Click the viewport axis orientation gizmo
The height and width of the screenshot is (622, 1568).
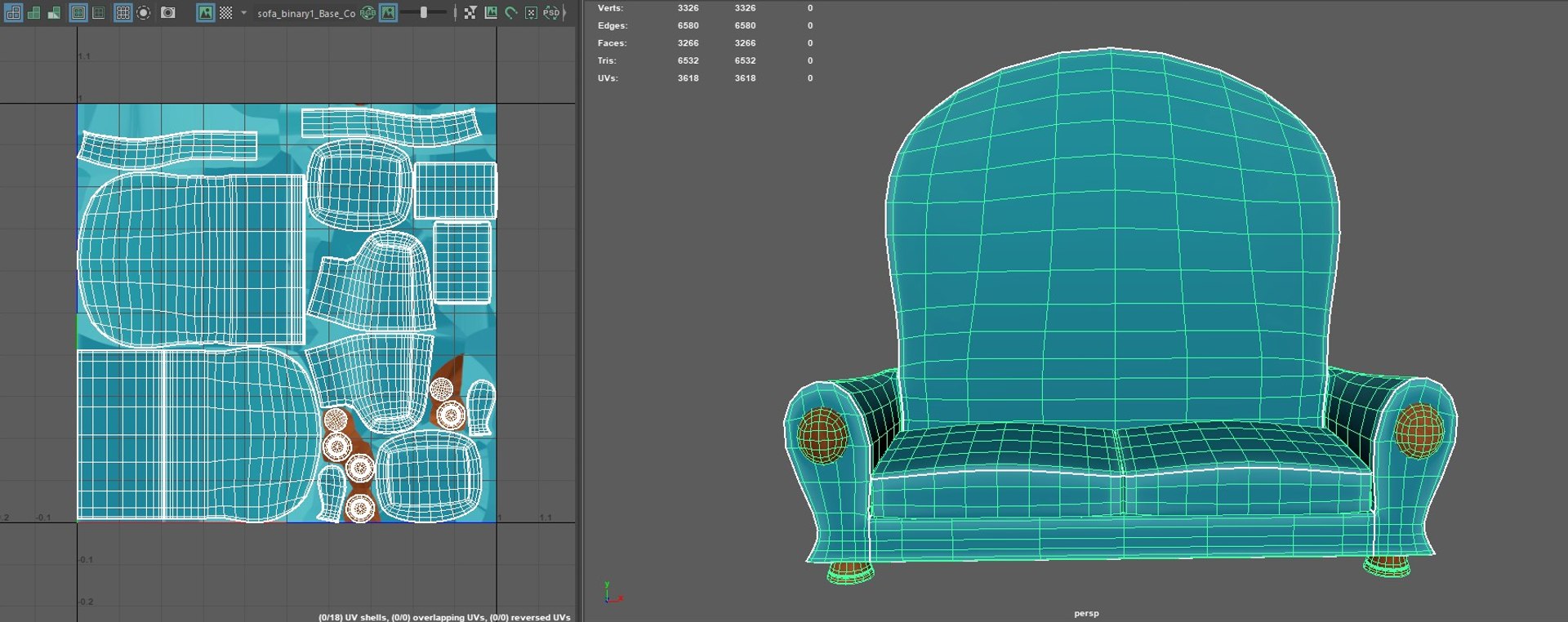pyautogui.click(x=613, y=593)
